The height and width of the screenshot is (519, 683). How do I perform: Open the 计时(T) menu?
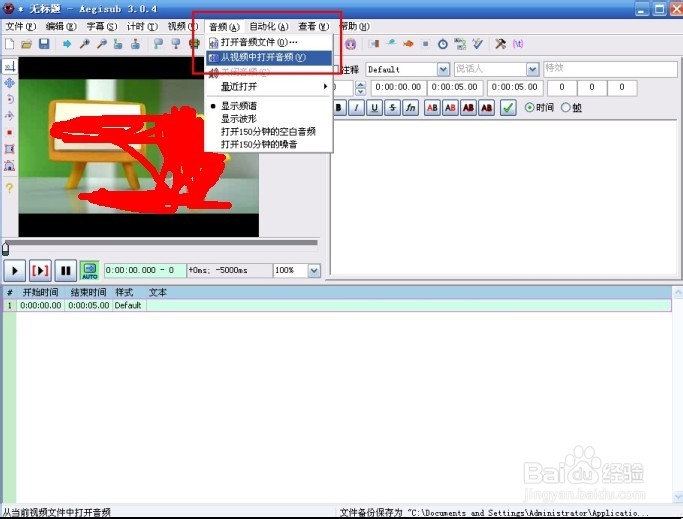[x=142, y=27]
